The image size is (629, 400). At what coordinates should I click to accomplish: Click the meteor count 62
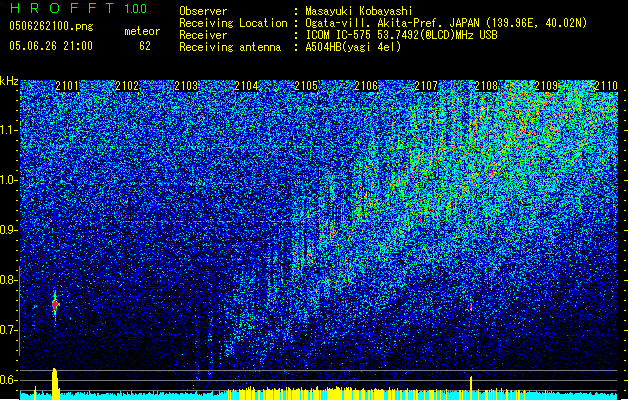pyautogui.click(x=145, y=46)
